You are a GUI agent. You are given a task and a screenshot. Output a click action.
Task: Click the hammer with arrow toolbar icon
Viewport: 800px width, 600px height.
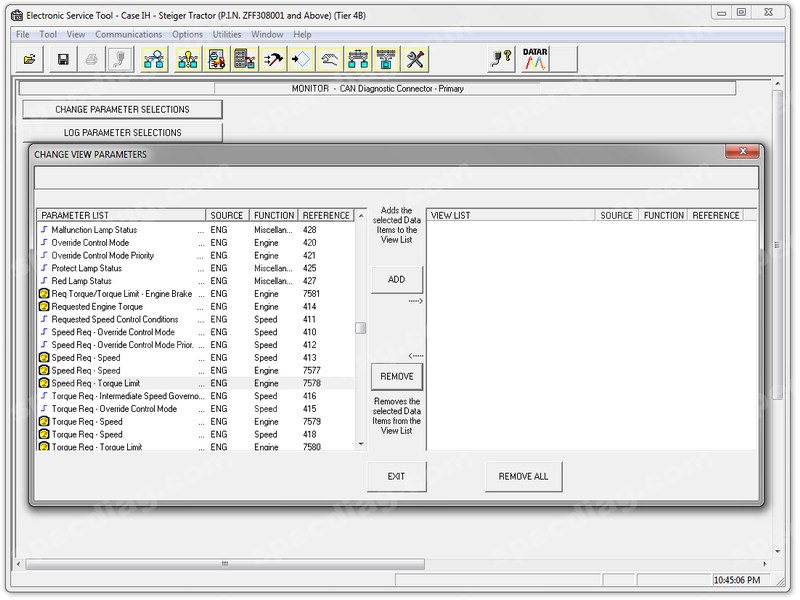point(272,60)
